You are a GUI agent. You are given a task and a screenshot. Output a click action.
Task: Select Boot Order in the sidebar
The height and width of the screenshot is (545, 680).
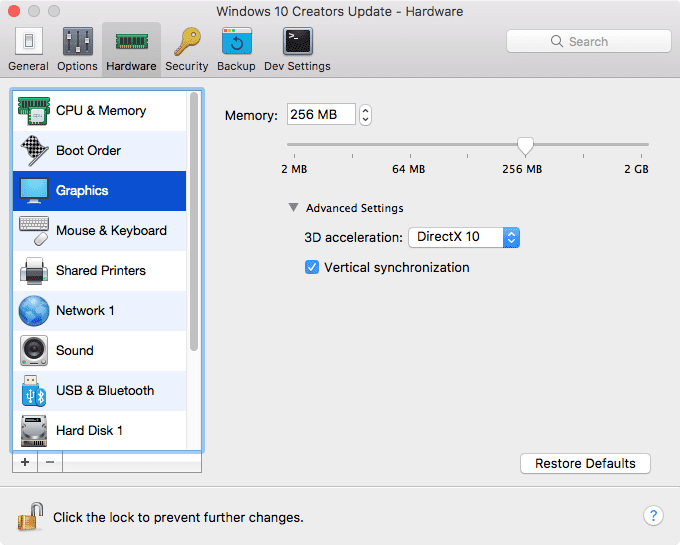tap(100, 150)
